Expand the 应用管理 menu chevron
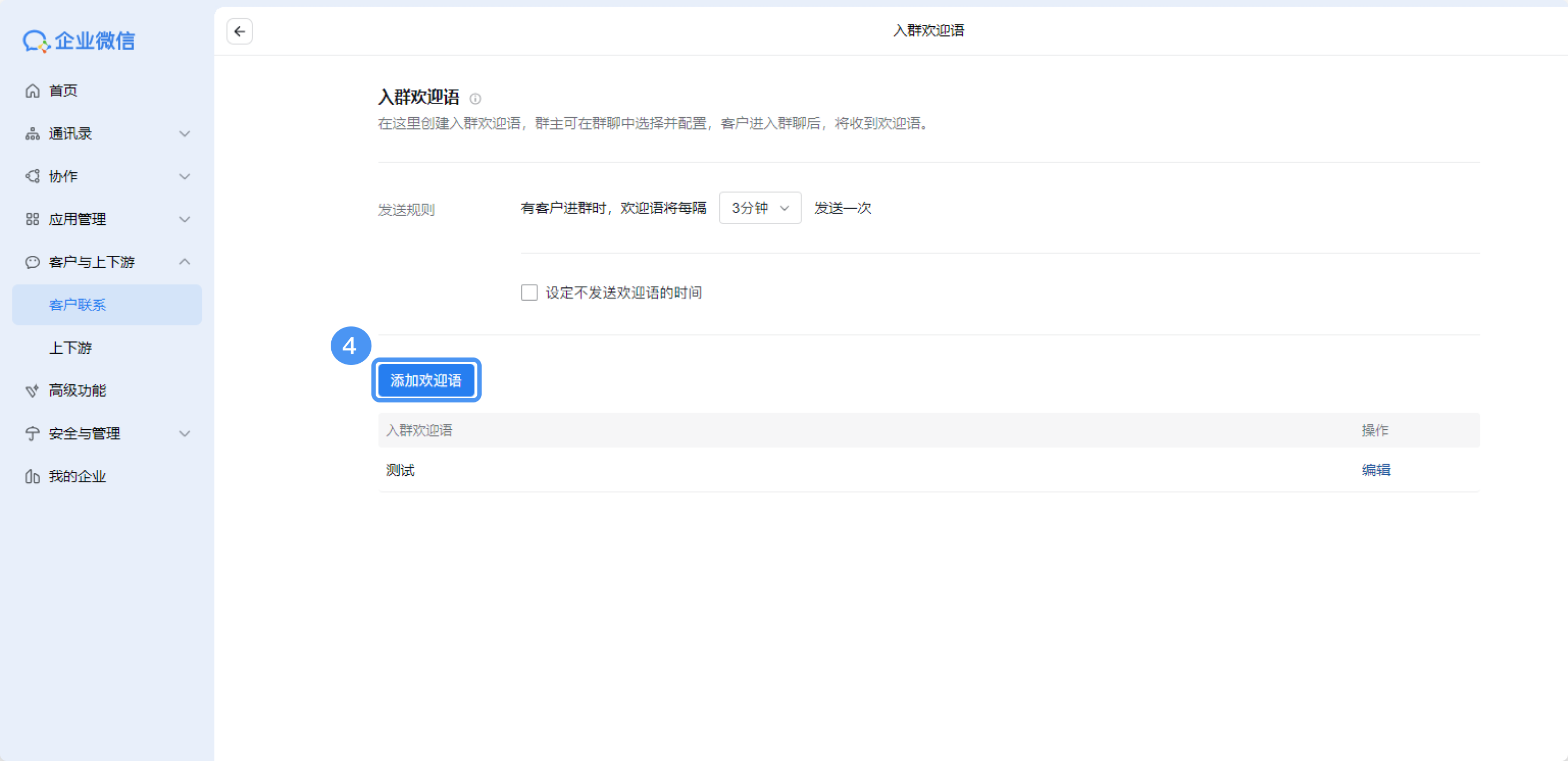 click(185, 219)
